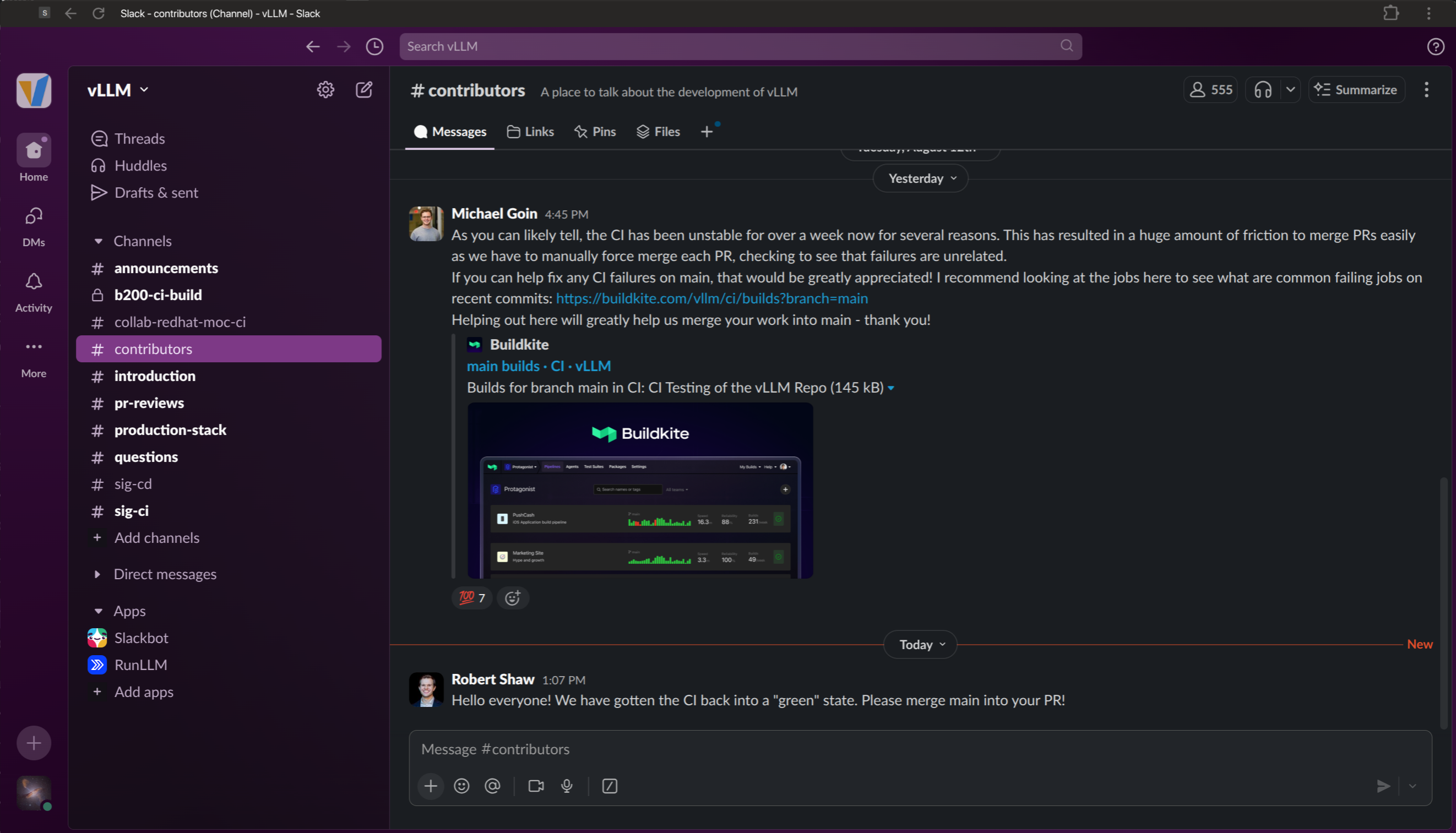Viewport: 1456px width, 833px height.
Task: Navigate back with the Slack back arrow
Action: pos(312,46)
